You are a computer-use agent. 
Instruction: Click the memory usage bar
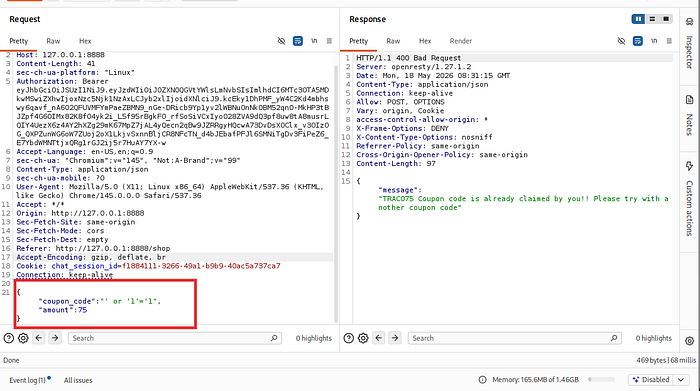pyautogui.click(x=601, y=379)
